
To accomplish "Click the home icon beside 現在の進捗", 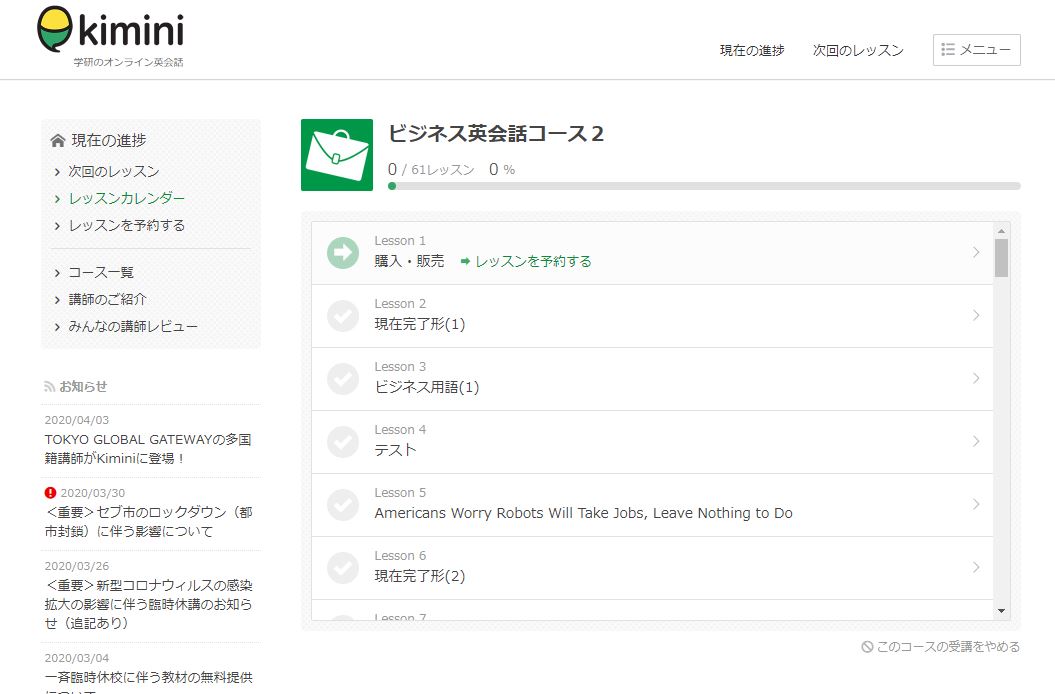I will [57, 140].
